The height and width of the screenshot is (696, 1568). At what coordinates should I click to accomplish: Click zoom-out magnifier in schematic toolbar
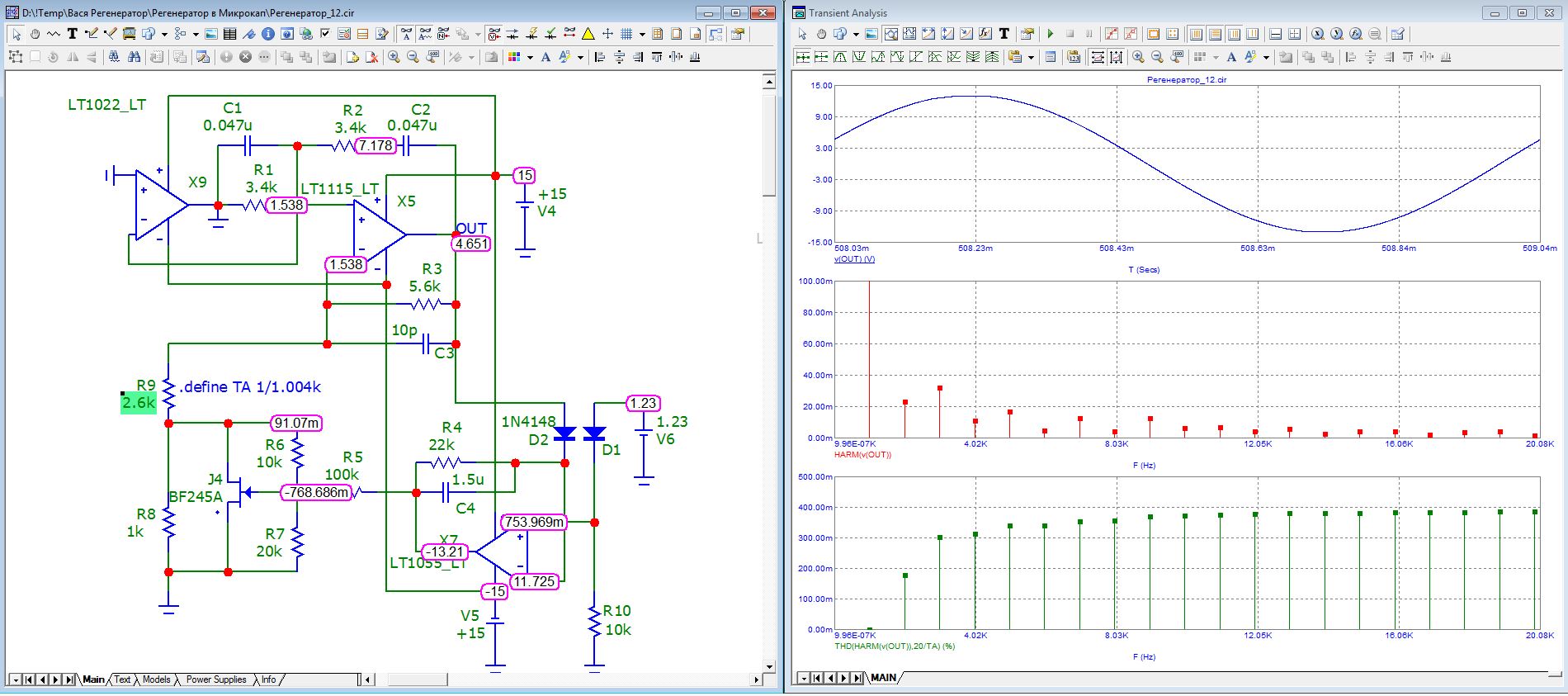[413, 57]
